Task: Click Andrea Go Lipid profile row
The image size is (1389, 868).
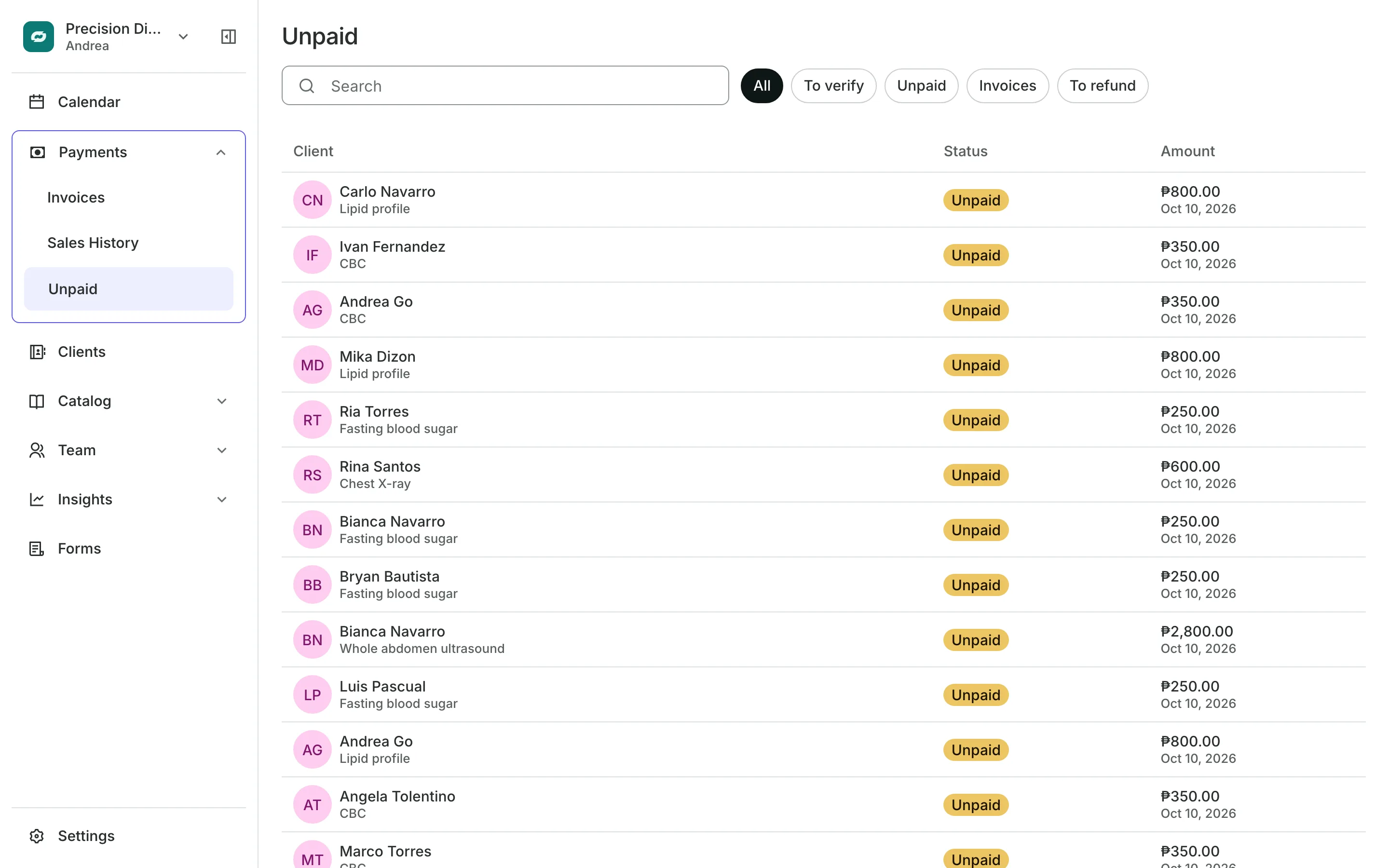Action: [823, 749]
